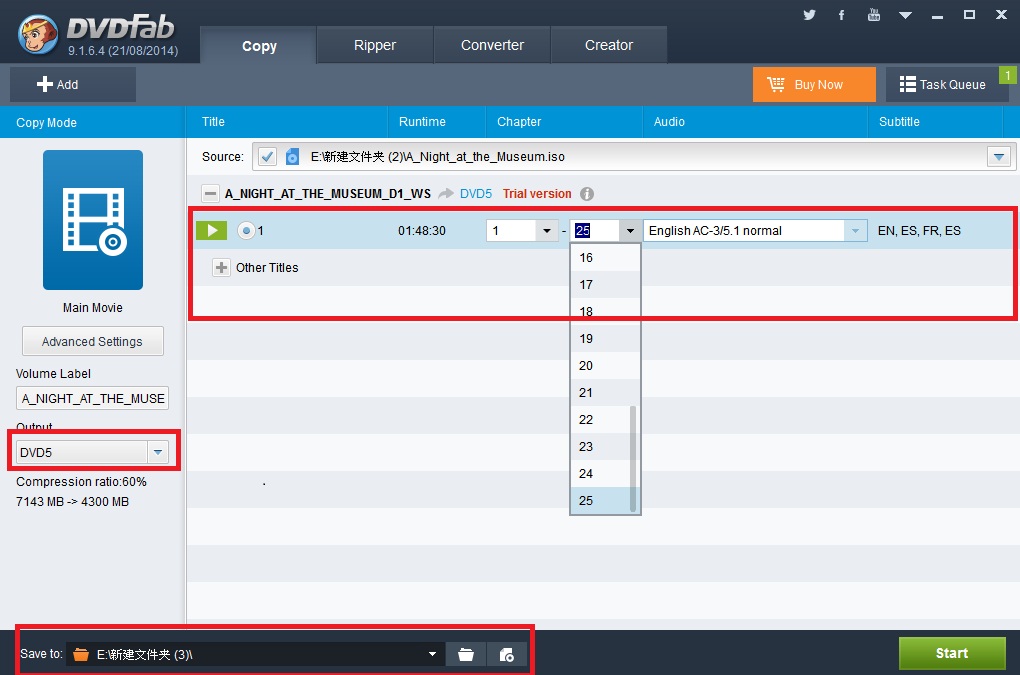Browse for output folder icon
This screenshot has width=1020, height=675.
click(466, 655)
